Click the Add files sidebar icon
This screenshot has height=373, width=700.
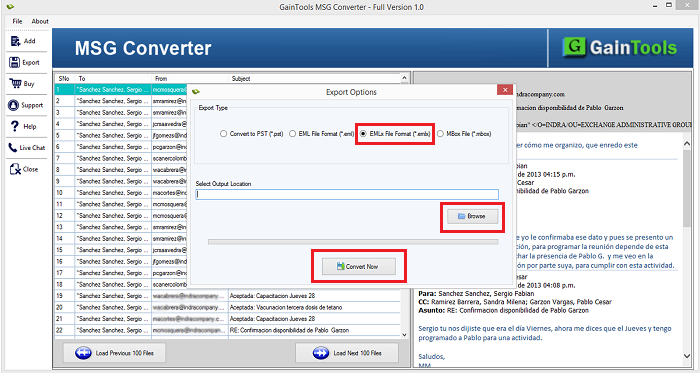click(x=15, y=41)
